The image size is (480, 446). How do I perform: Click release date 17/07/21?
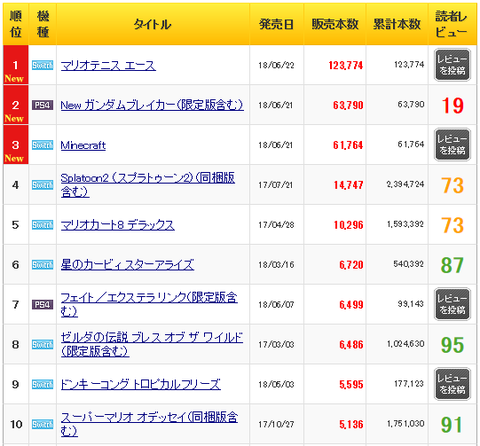tap(275, 185)
